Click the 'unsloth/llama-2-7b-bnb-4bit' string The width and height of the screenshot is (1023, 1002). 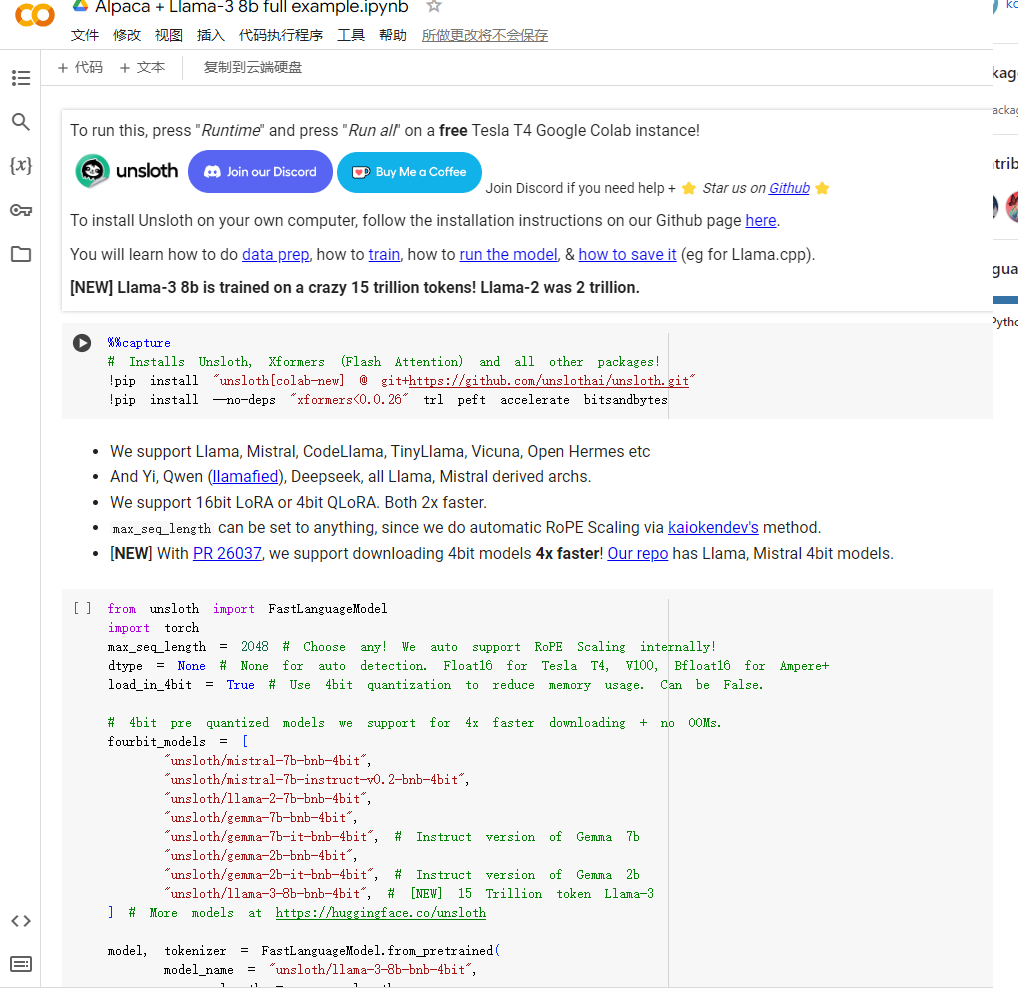267,799
